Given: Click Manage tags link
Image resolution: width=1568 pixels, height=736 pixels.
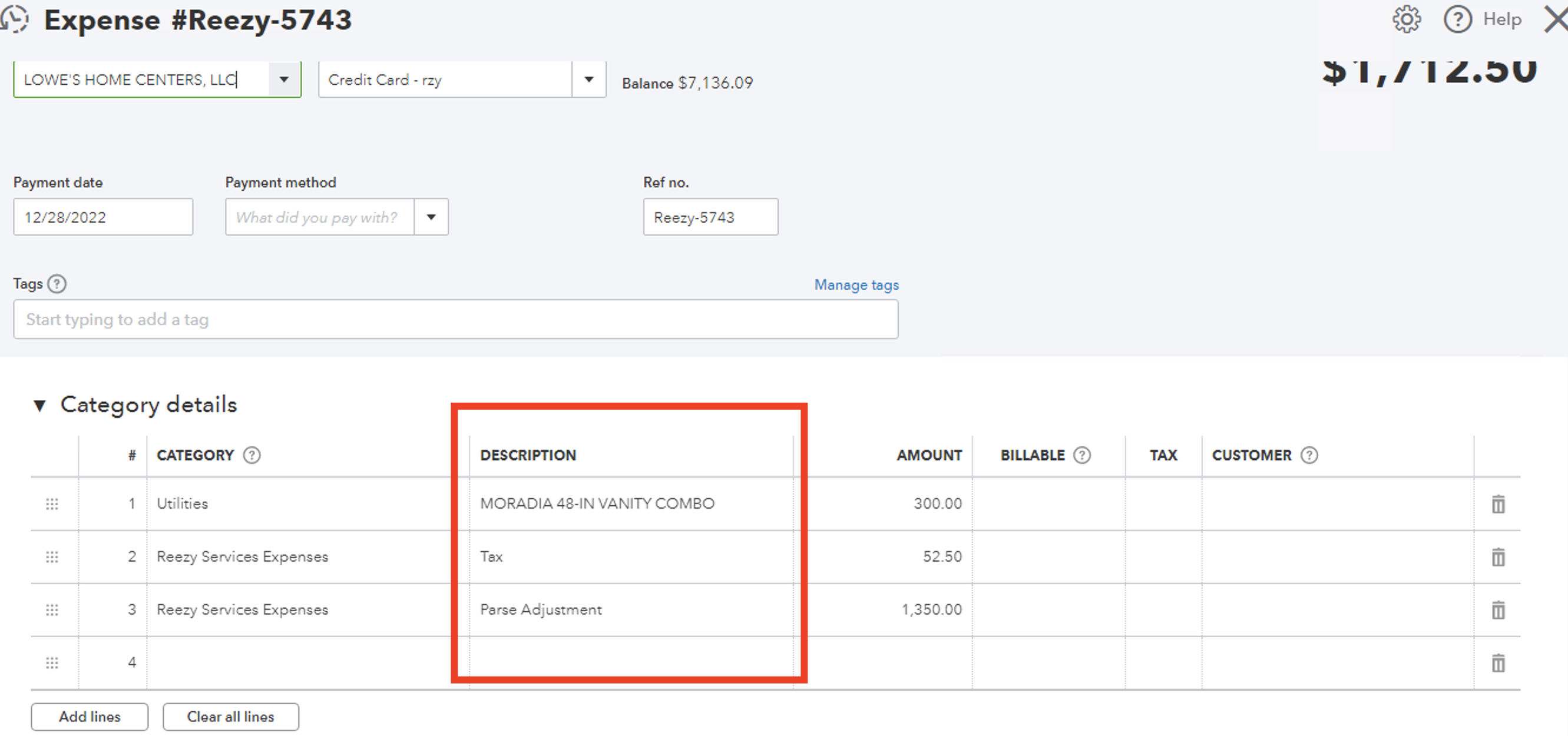Looking at the screenshot, I should [x=856, y=284].
